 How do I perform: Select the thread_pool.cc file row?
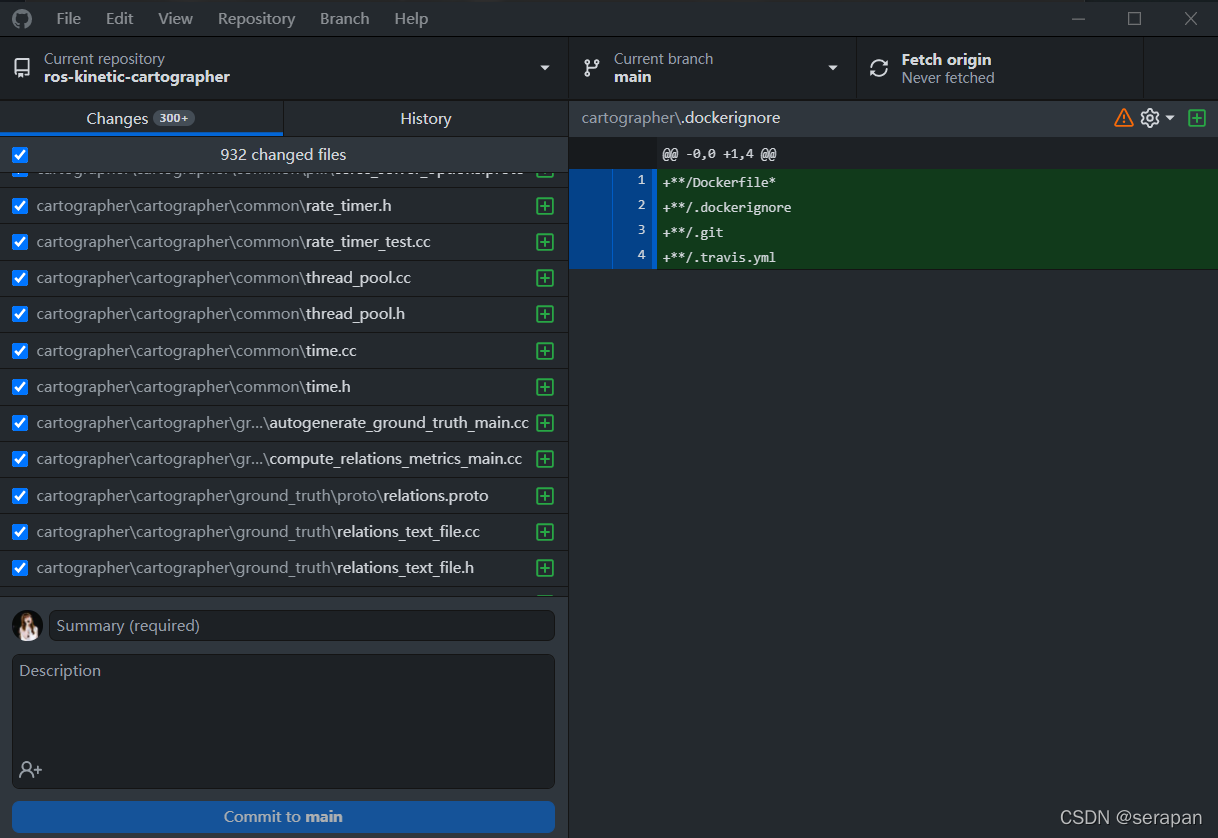pyautogui.click(x=284, y=278)
